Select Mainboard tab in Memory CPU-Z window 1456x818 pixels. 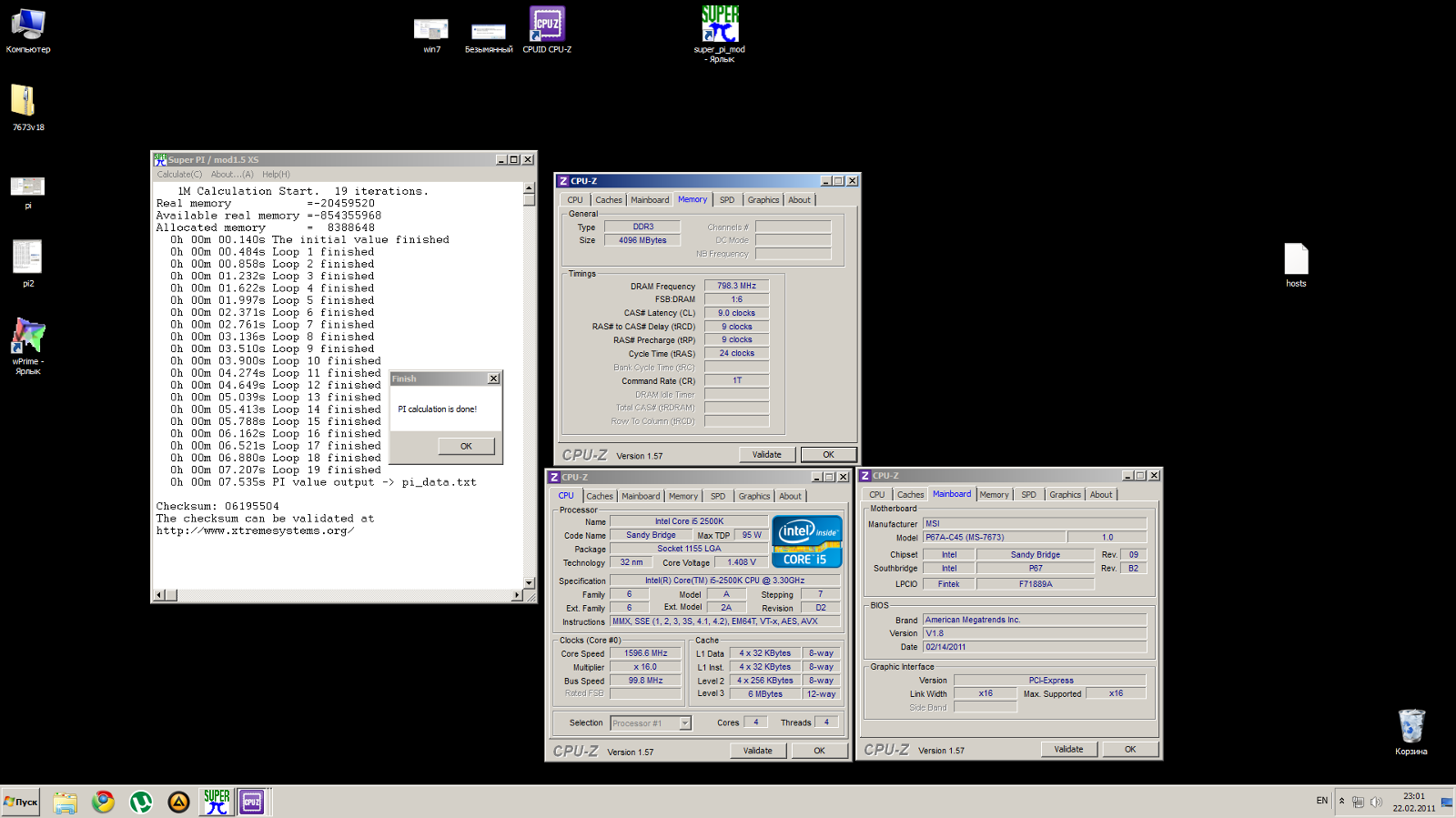[650, 200]
